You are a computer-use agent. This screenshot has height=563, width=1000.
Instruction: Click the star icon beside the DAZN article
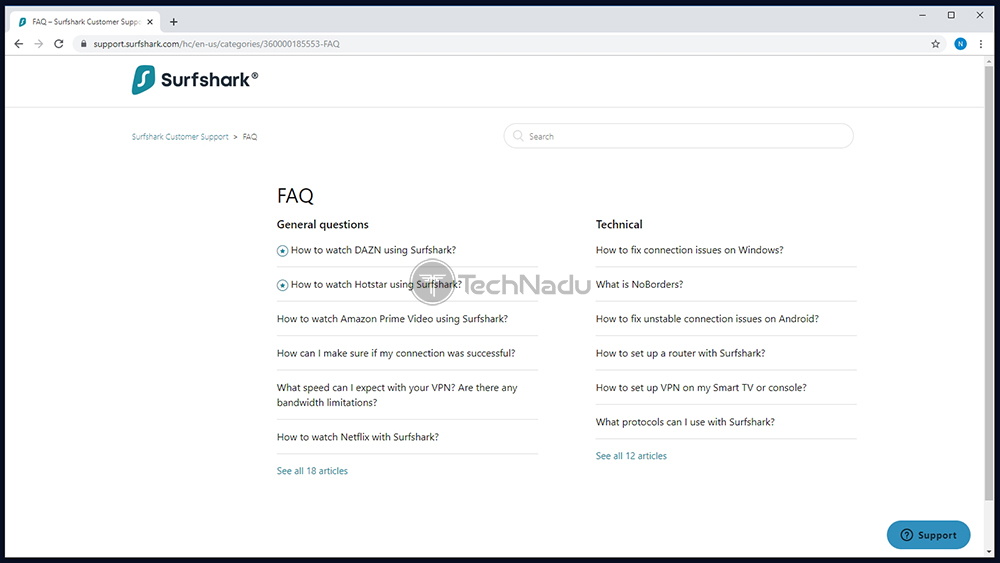(x=282, y=251)
